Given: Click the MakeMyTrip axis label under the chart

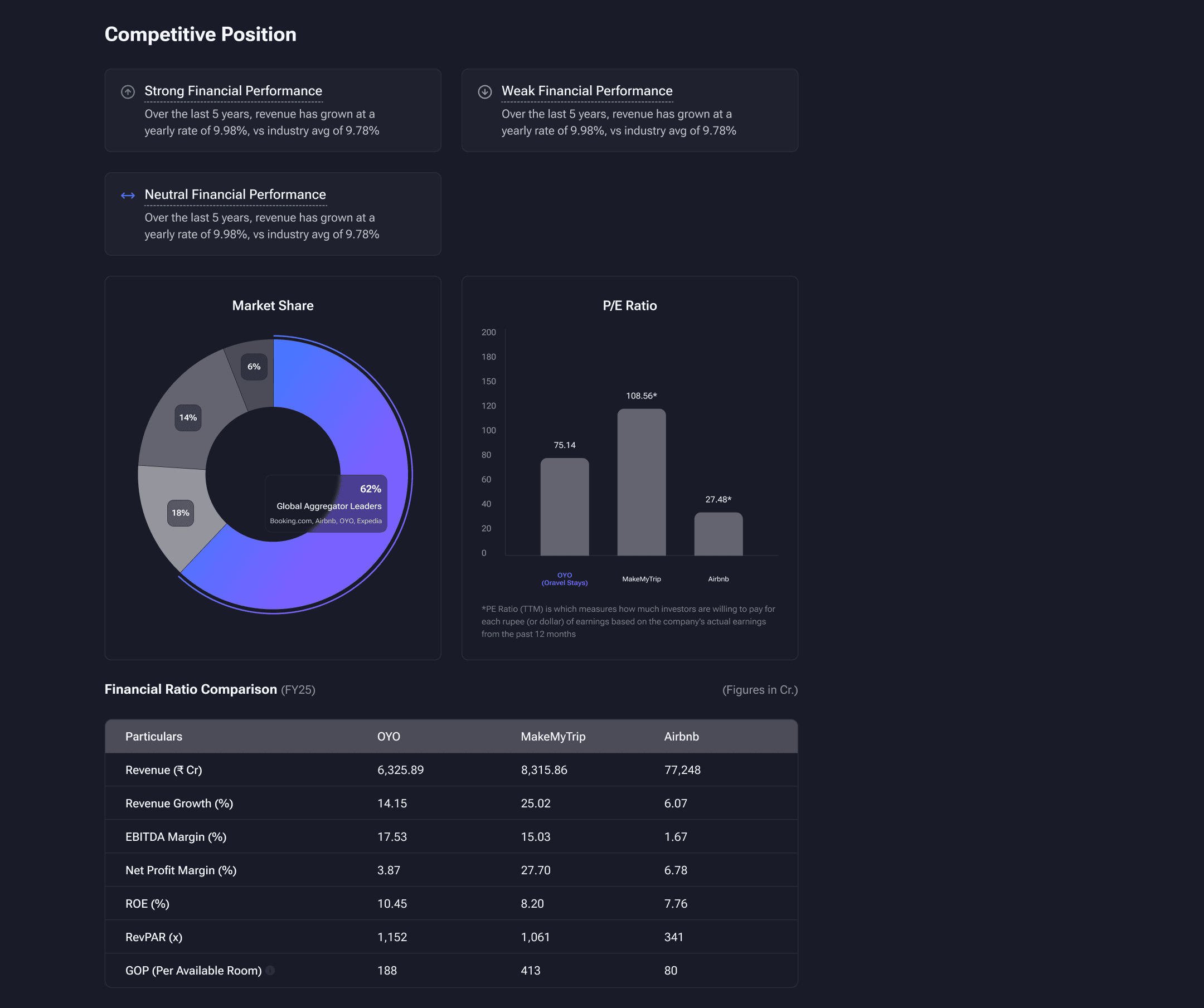Looking at the screenshot, I should (642, 579).
